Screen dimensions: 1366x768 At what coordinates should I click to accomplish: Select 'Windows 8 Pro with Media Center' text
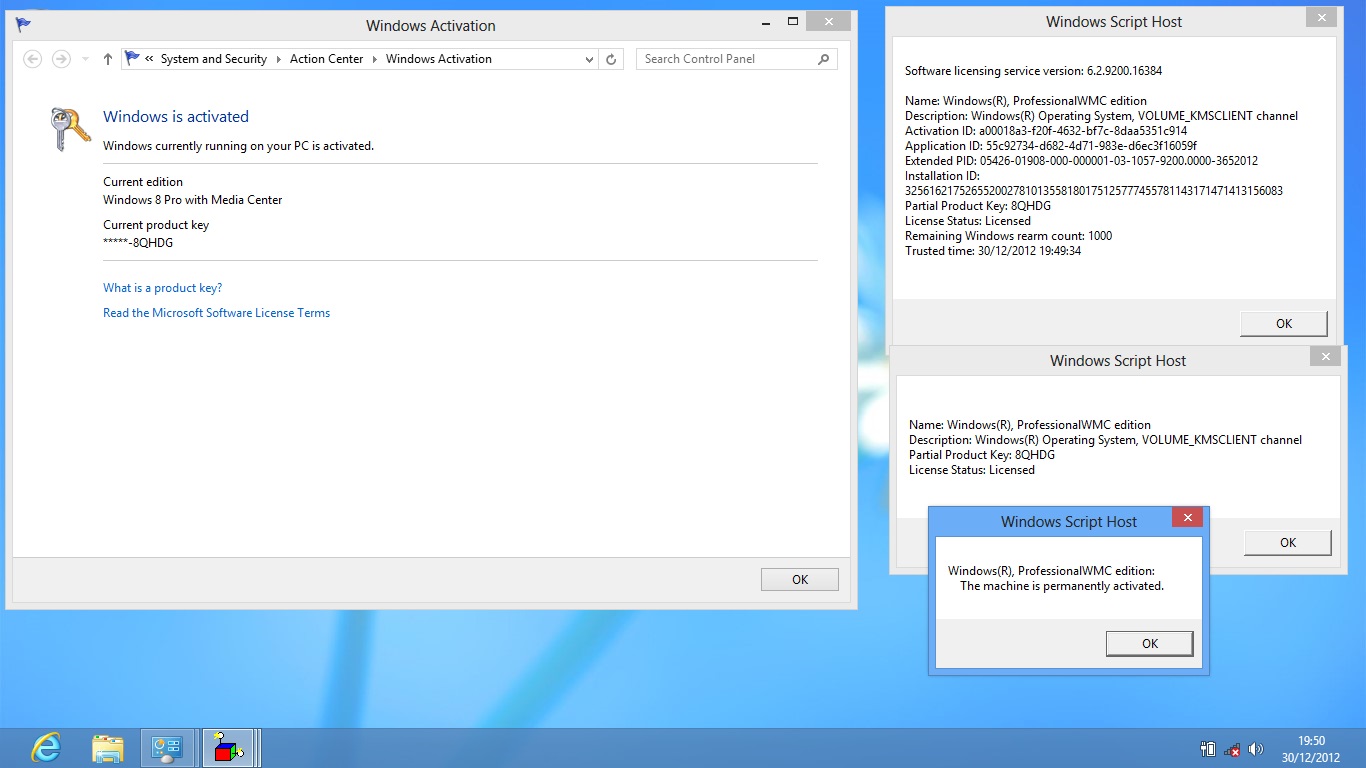[x=193, y=200]
